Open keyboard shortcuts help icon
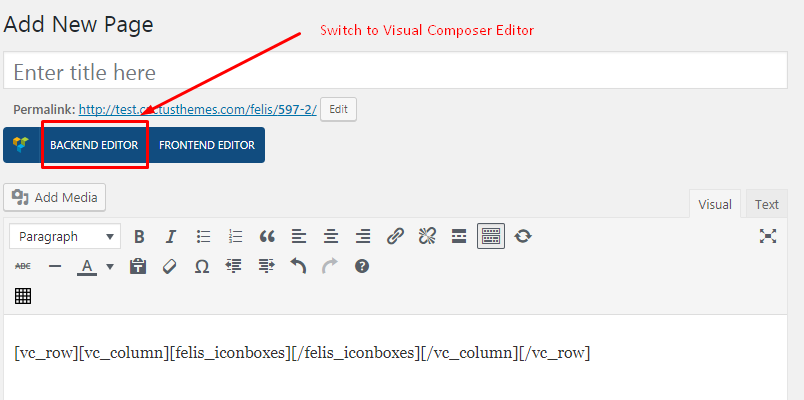The height and width of the screenshot is (400, 804). pyautogui.click(x=362, y=266)
